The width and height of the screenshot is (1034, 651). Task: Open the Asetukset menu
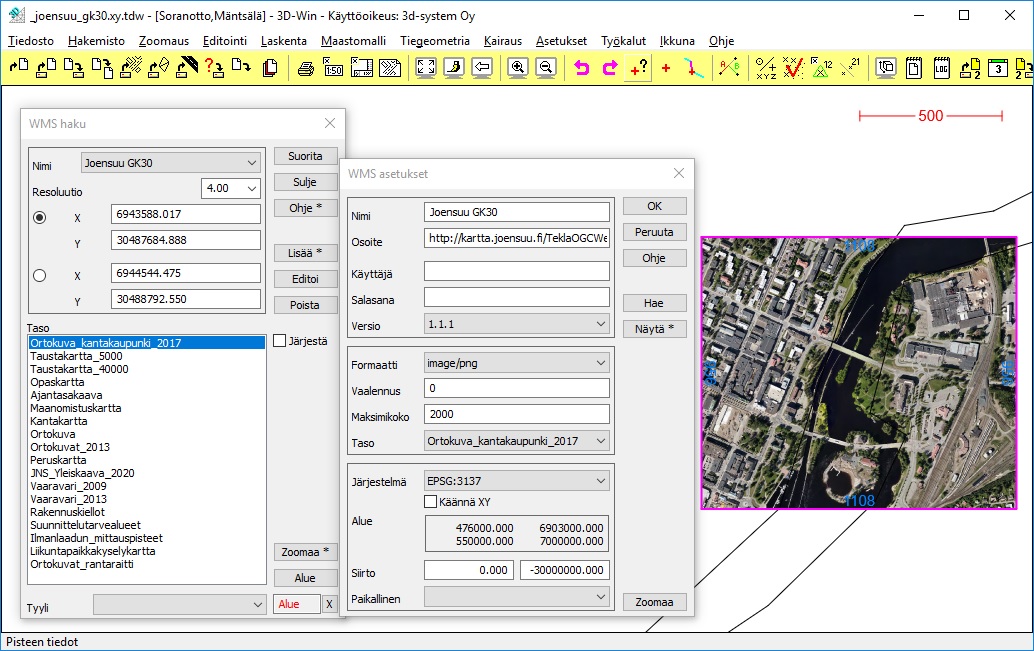[561, 41]
